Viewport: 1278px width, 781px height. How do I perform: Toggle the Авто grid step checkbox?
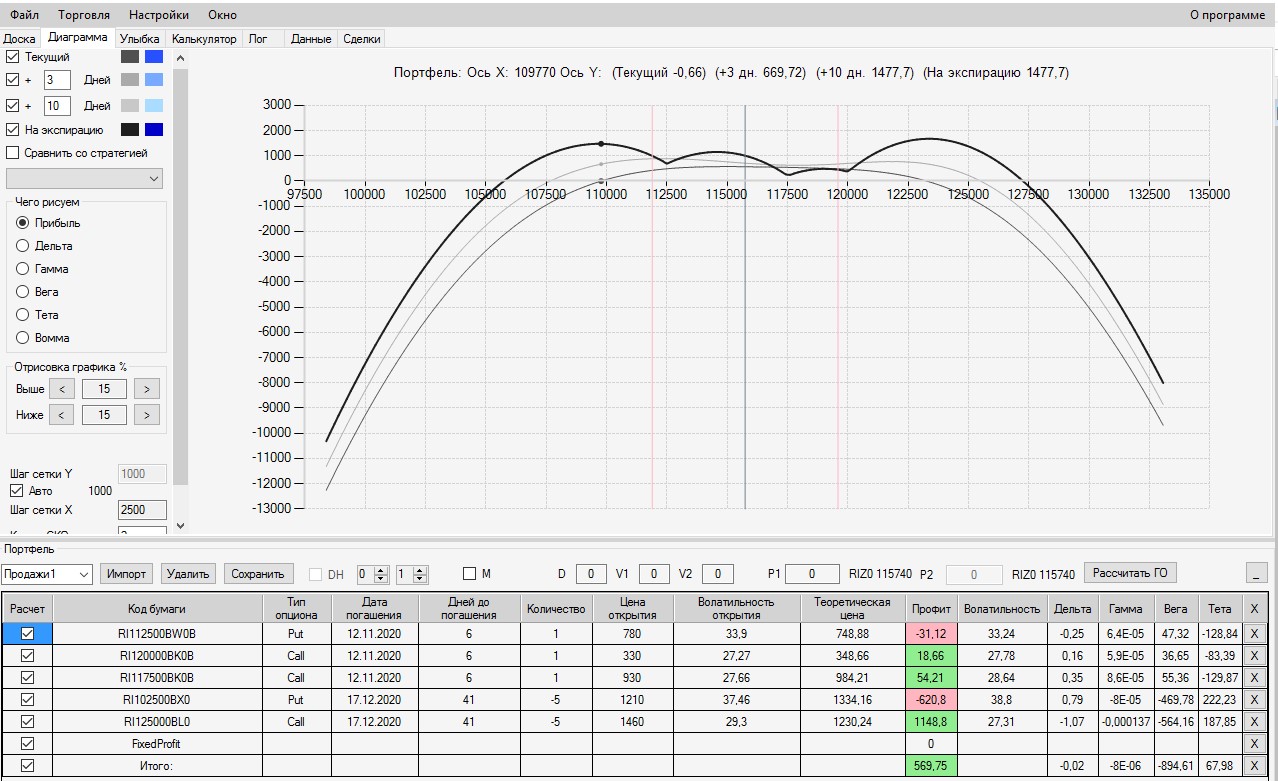point(16,491)
